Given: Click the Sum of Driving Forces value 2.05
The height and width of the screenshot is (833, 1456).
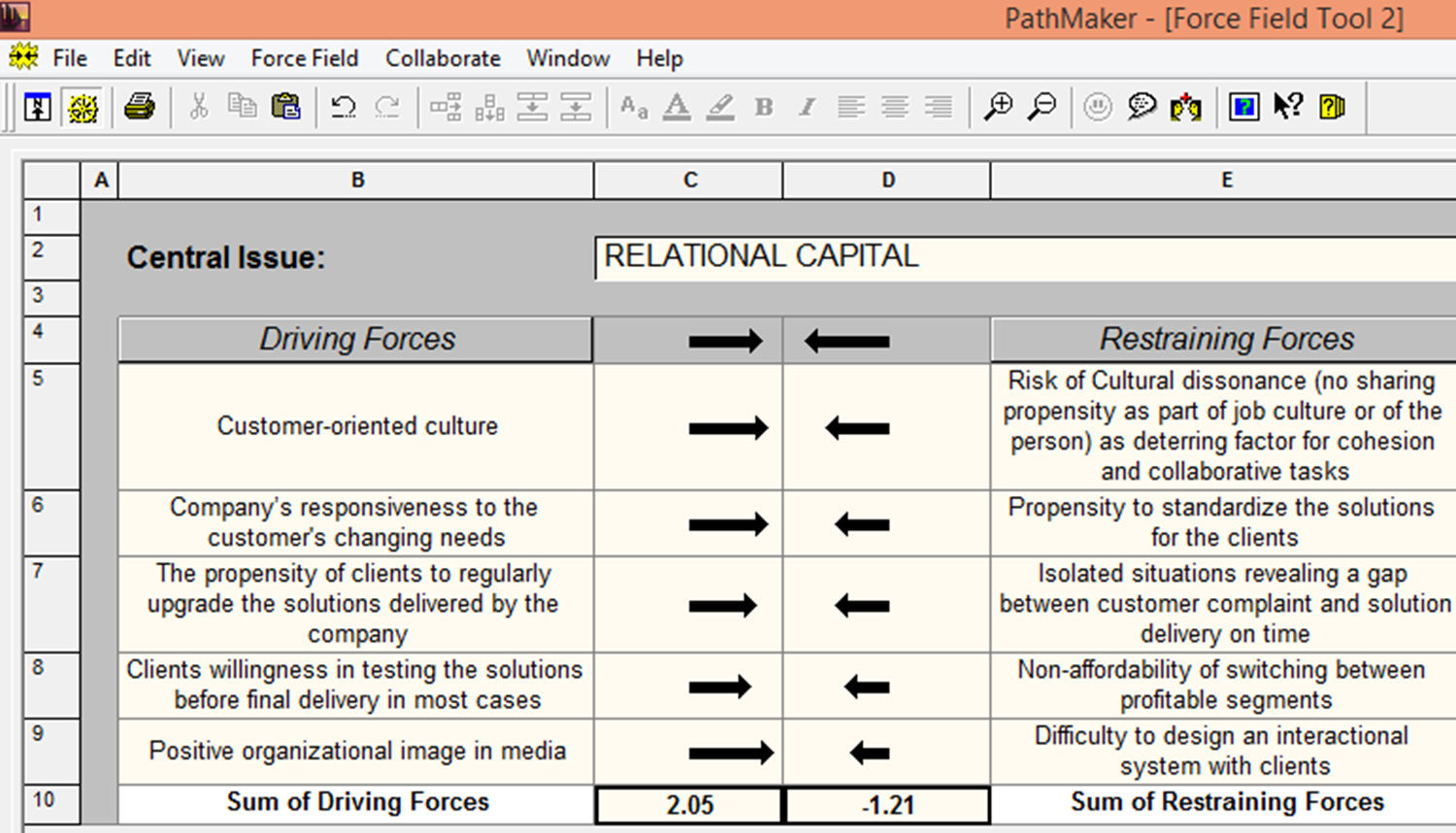Looking at the screenshot, I should click(x=689, y=805).
